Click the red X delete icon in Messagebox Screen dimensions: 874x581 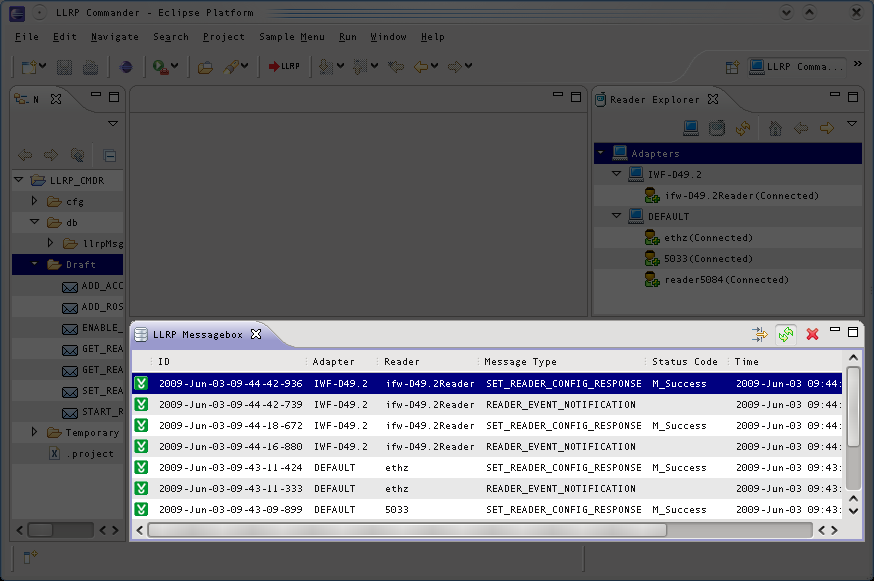click(x=813, y=335)
